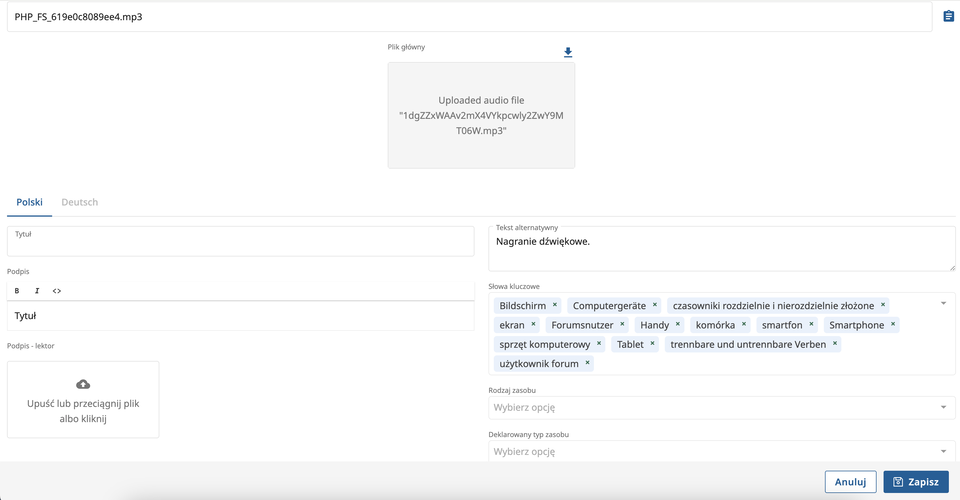
Task: Delete the Tablet keyword tag
Action: click(653, 344)
